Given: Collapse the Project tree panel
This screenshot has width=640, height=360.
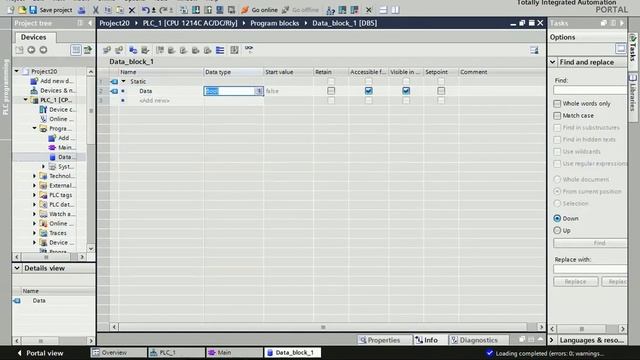Looking at the screenshot, I should click(90, 23).
